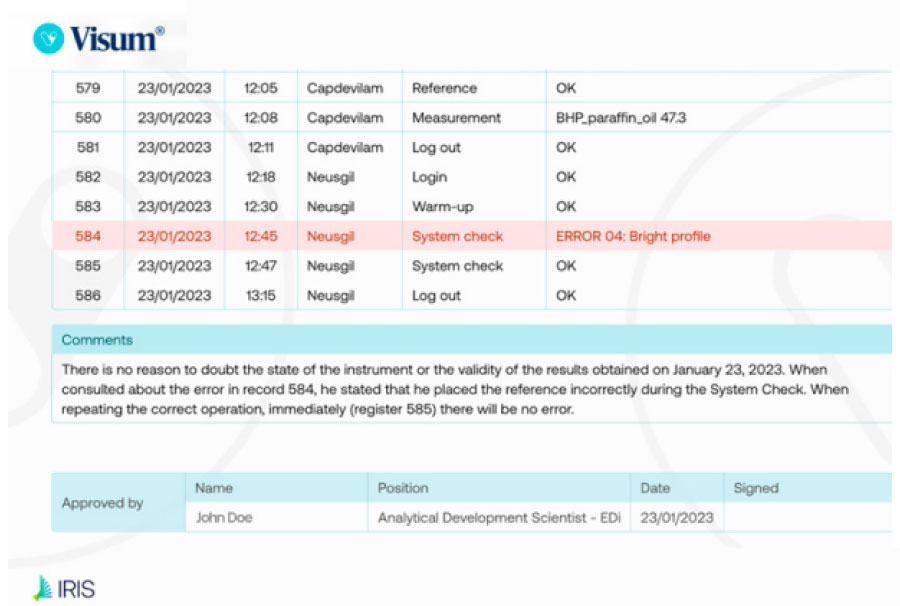
Task: Click the Approved by label
Action: click(102, 503)
